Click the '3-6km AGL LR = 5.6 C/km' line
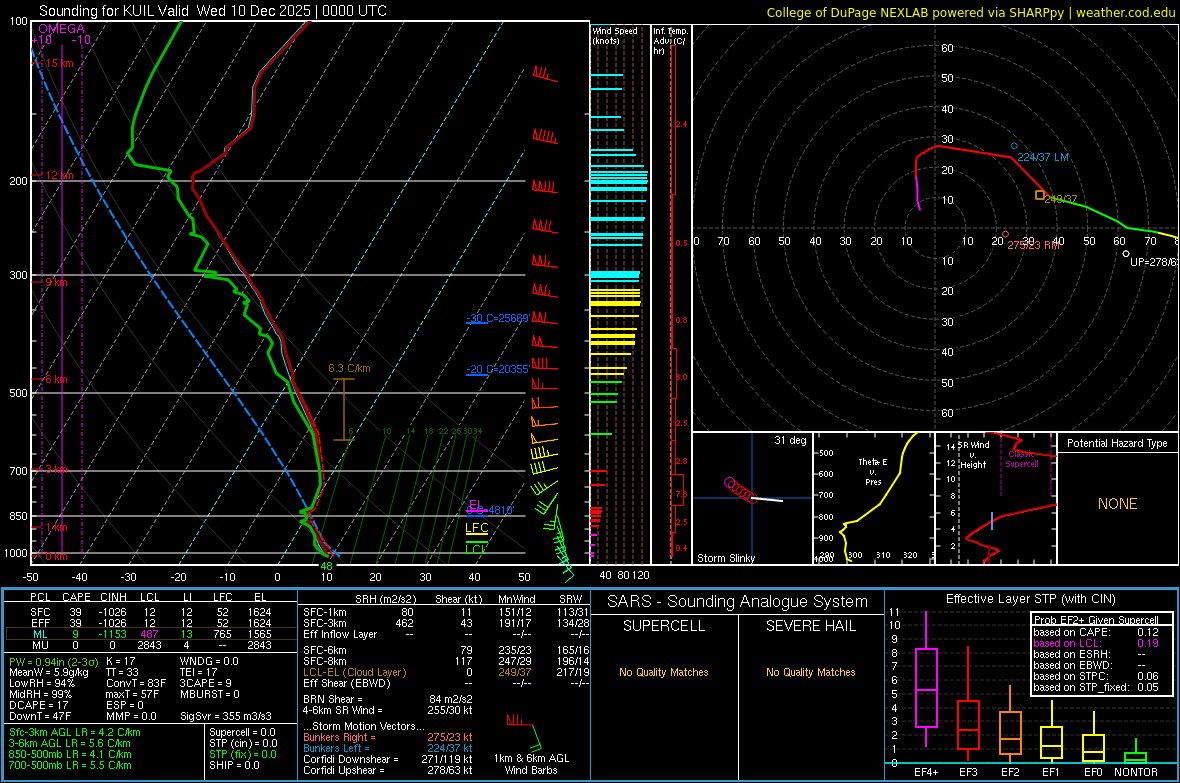 [x=70, y=743]
